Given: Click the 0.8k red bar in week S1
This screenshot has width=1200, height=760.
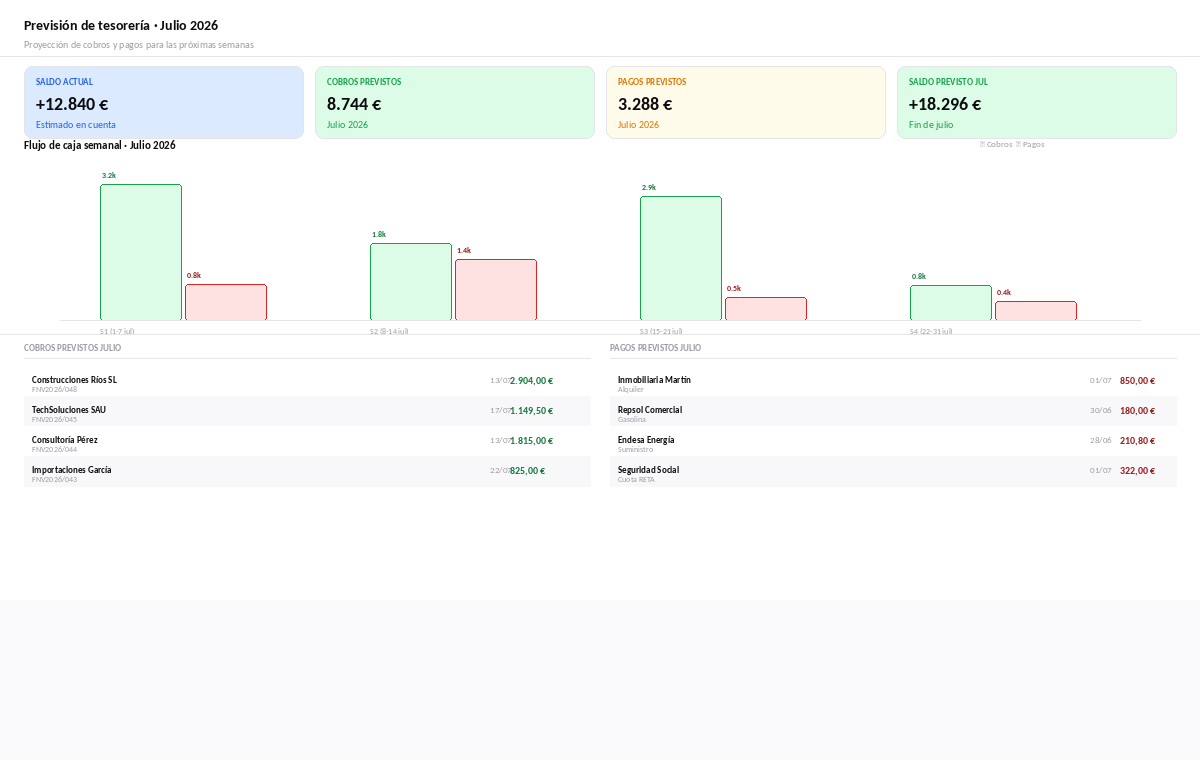Looking at the screenshot, I should (226, 302).
